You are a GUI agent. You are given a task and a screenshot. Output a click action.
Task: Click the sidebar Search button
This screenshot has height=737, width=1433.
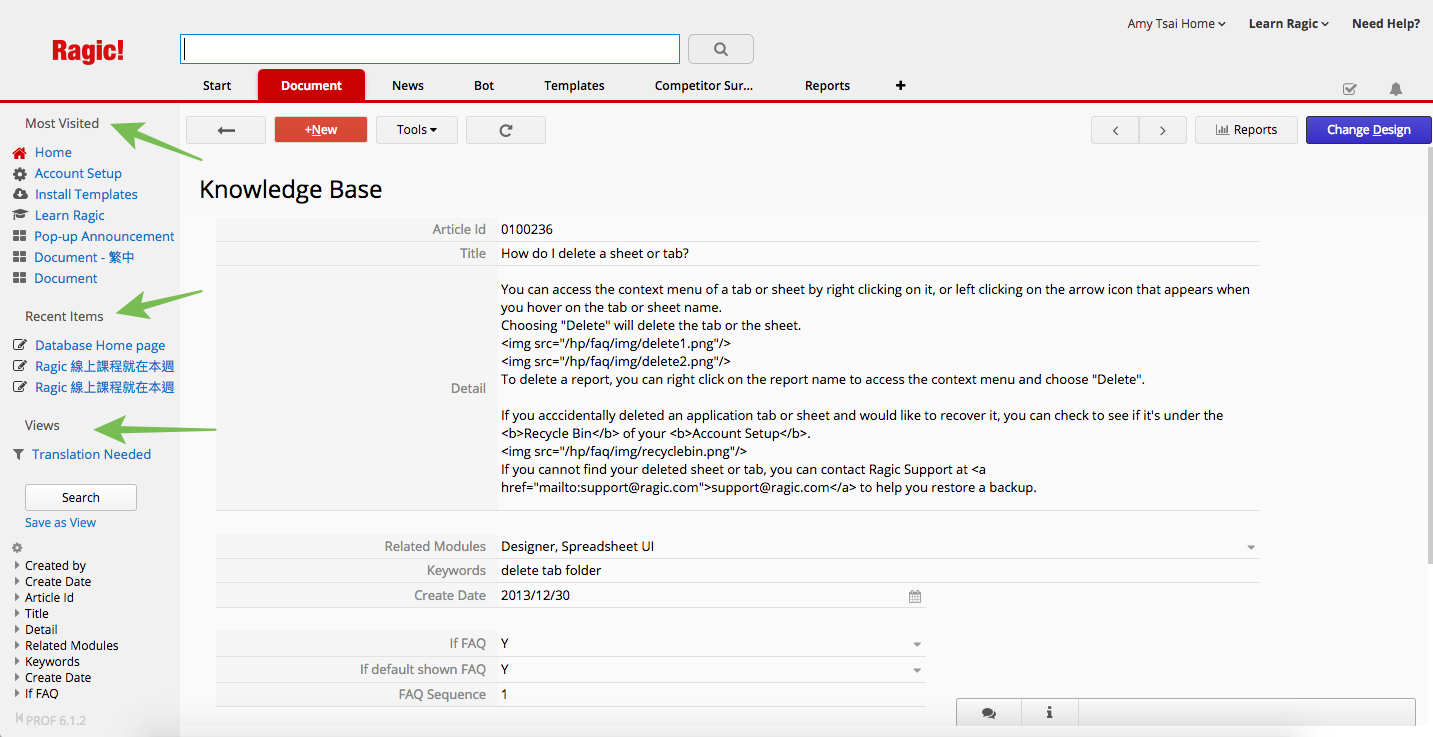pos(81,497)
